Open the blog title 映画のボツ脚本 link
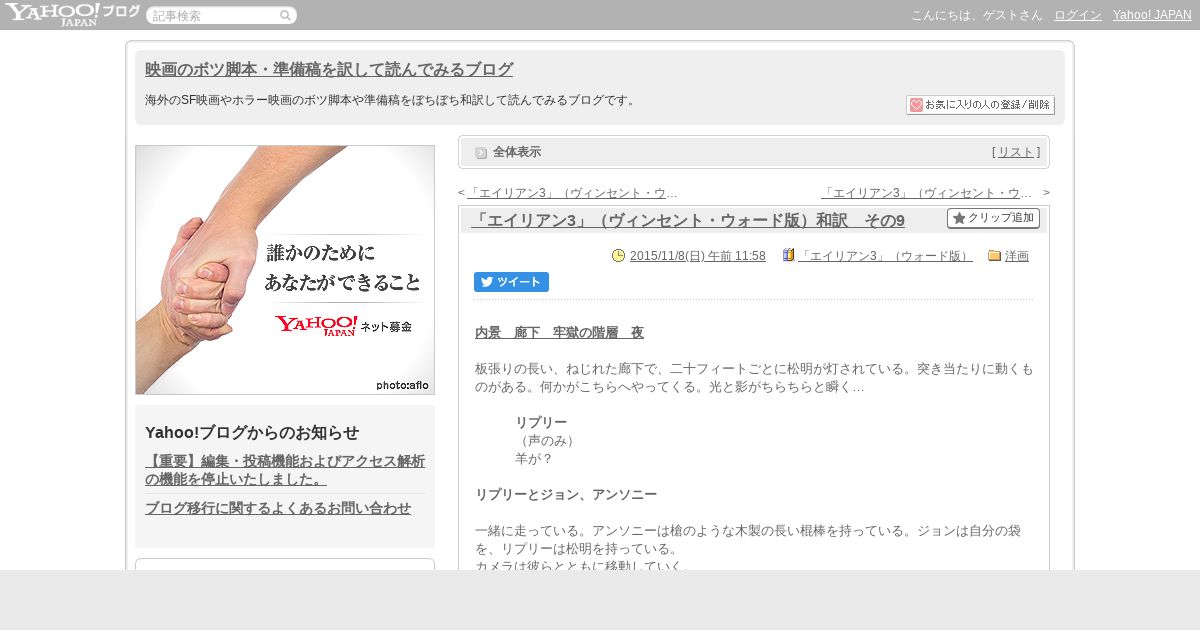 coord(329,70)
